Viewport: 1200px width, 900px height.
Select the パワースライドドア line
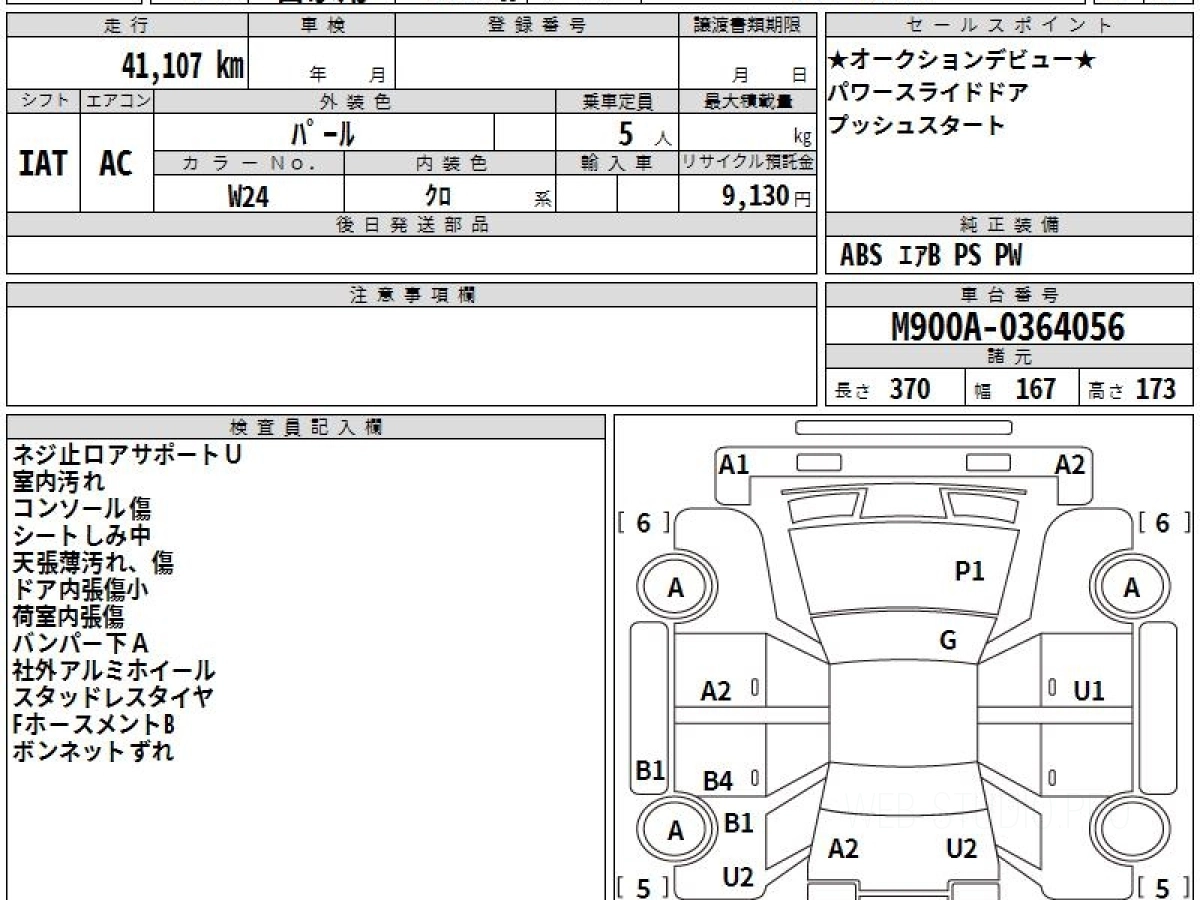928,93
